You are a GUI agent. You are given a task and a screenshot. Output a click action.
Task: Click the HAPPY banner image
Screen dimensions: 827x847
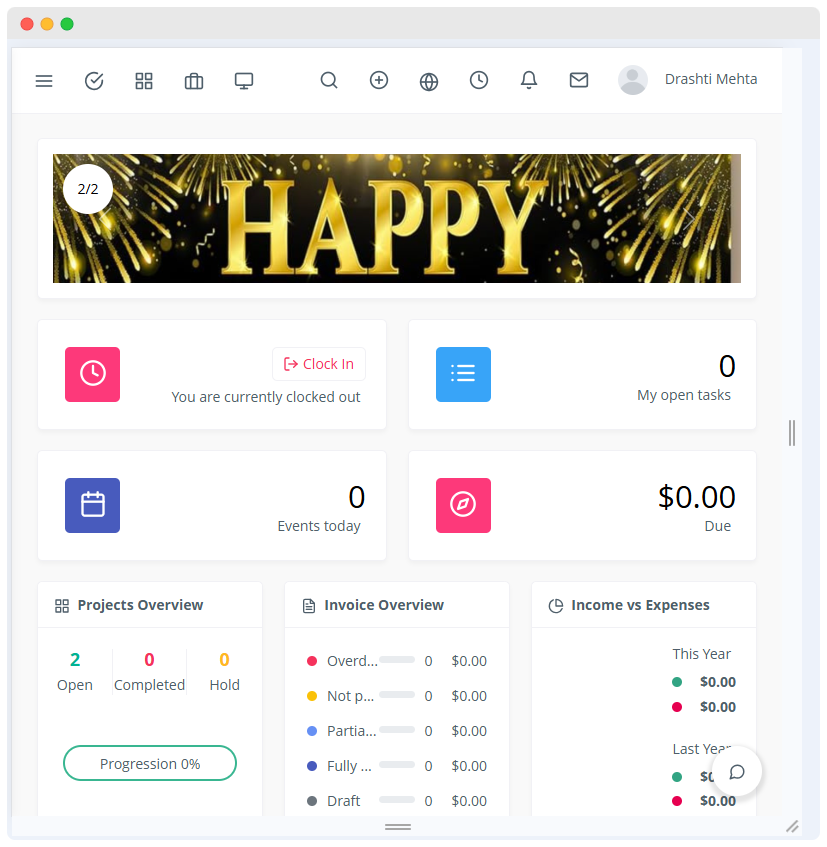pos(396,218)
